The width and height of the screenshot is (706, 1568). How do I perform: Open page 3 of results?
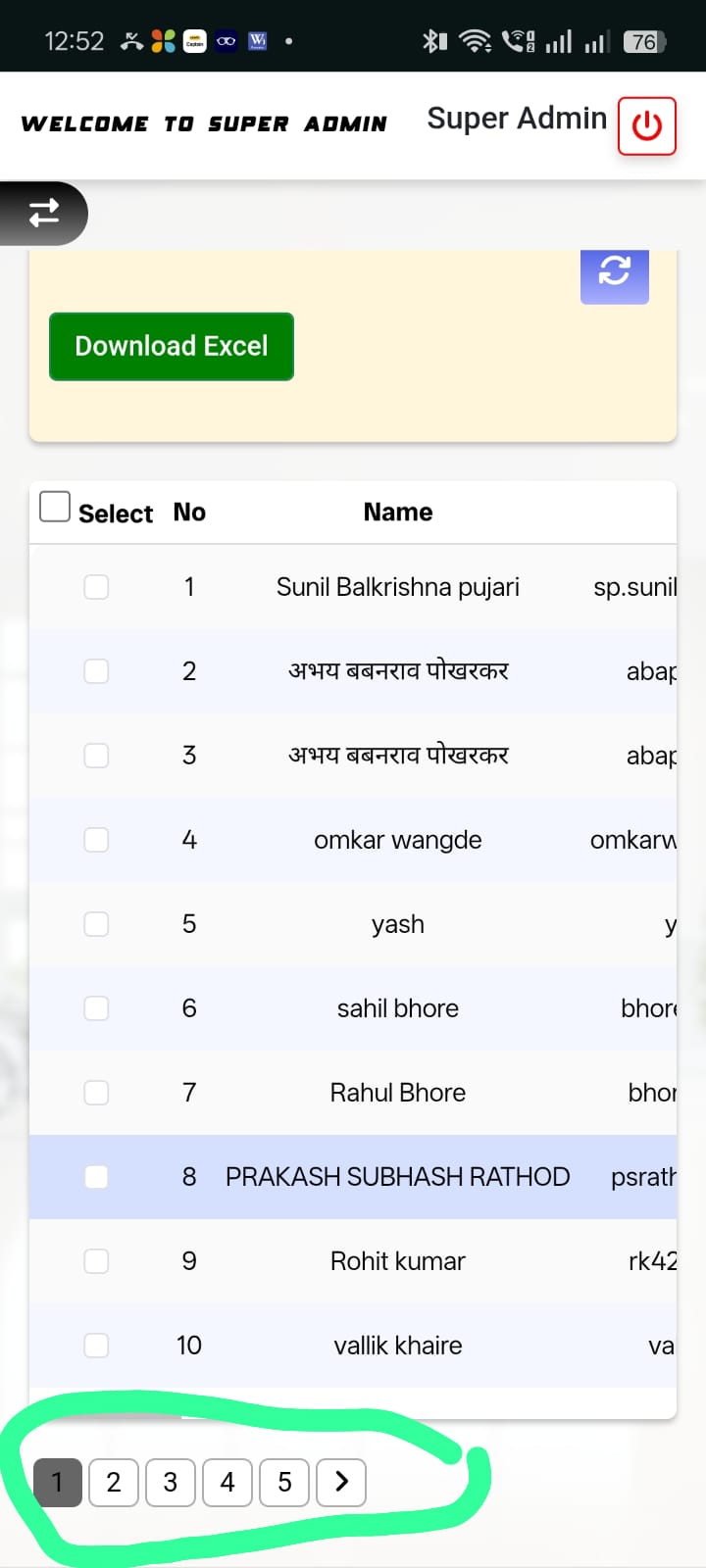pos(171,1482)
